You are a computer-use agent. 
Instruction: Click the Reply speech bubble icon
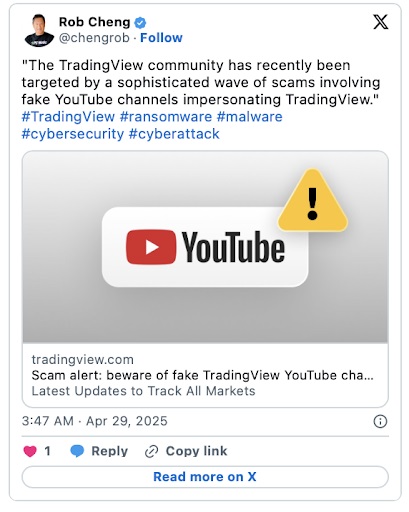coord(77,451)
